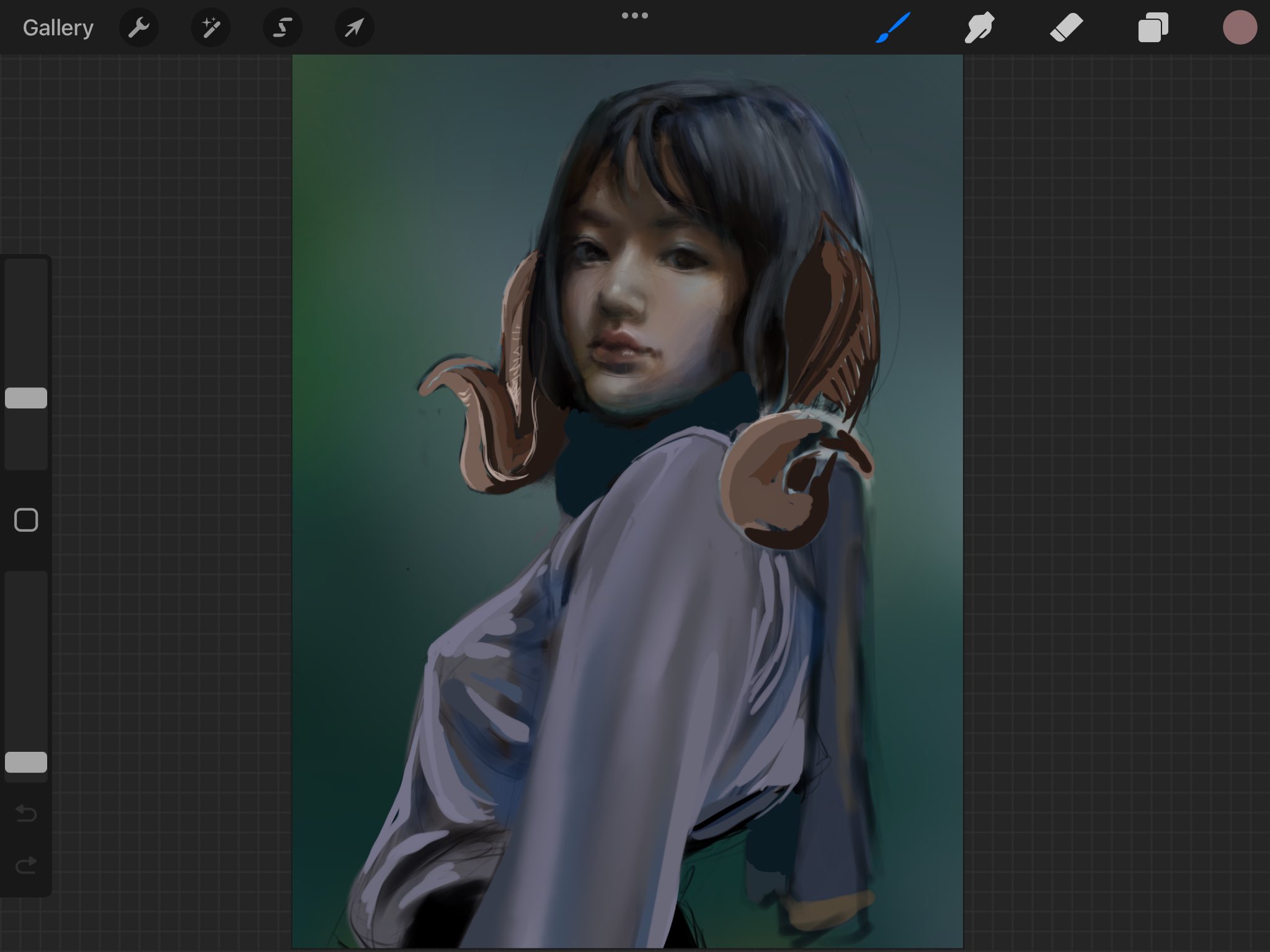Show the eraser brush settings
This screenshot has width=1270, height=952.
(x=1067, y=27)
